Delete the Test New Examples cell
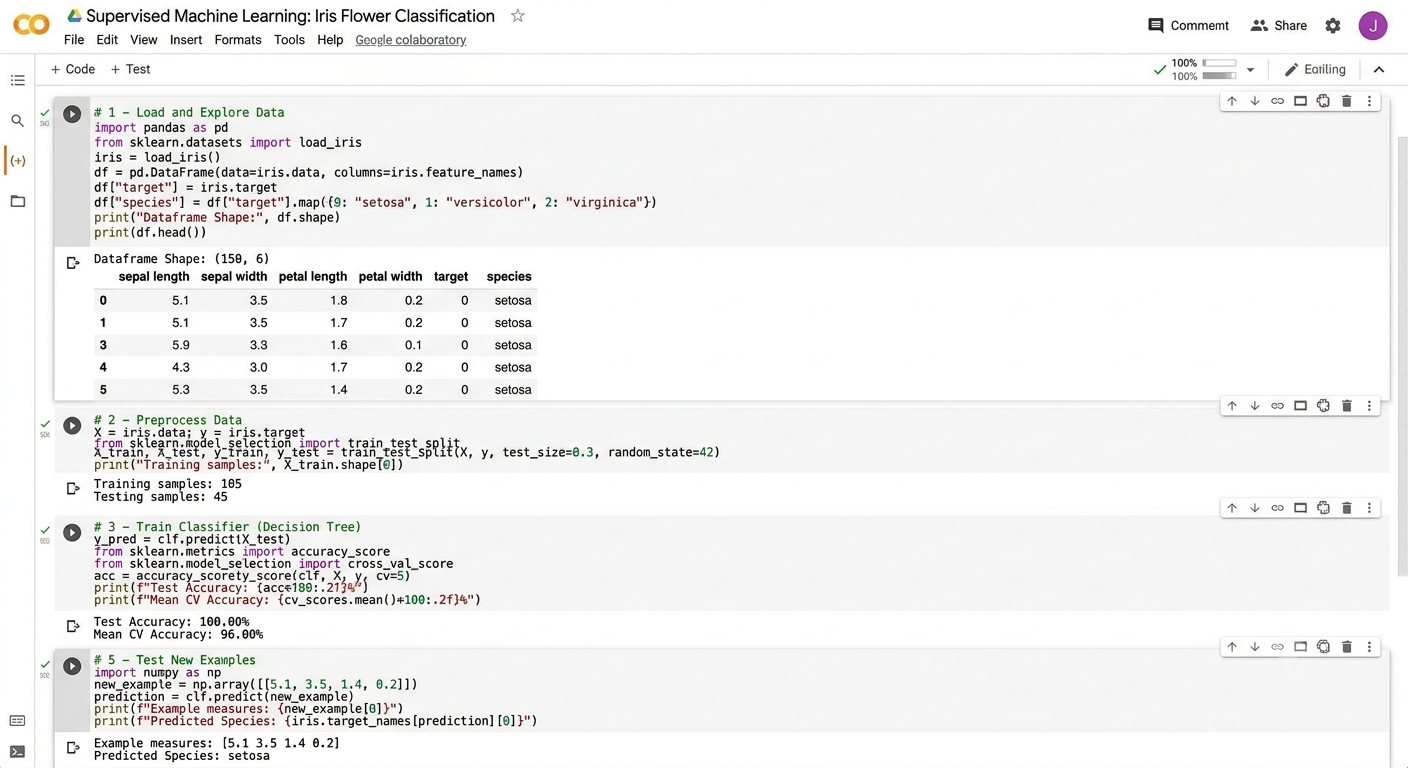 [1347, 647]
